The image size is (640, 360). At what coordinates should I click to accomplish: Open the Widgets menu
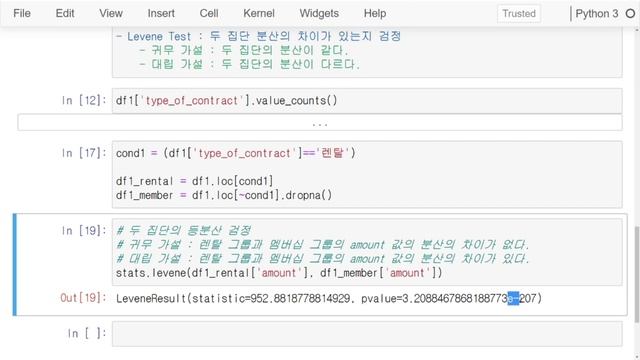[319, 13]
